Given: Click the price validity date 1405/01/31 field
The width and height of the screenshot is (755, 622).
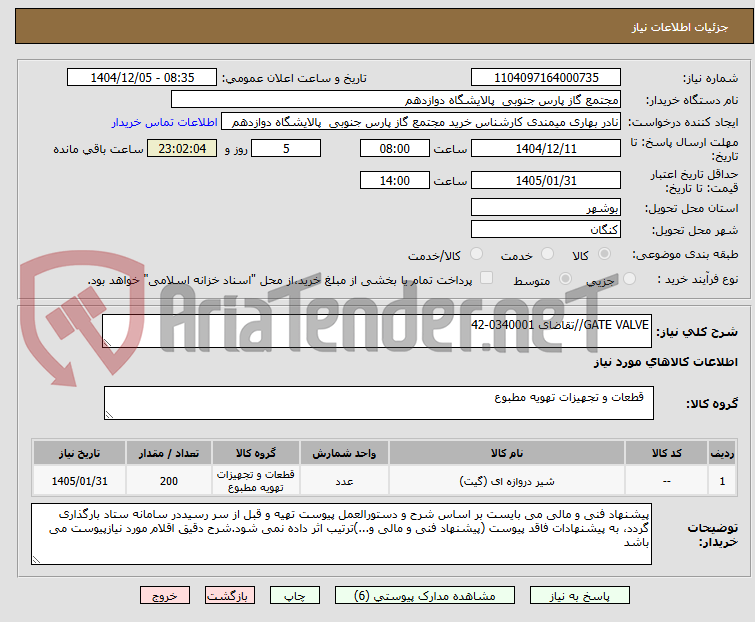Looking at the screenshot, I should pyautogui.click(x=546, y=181).
